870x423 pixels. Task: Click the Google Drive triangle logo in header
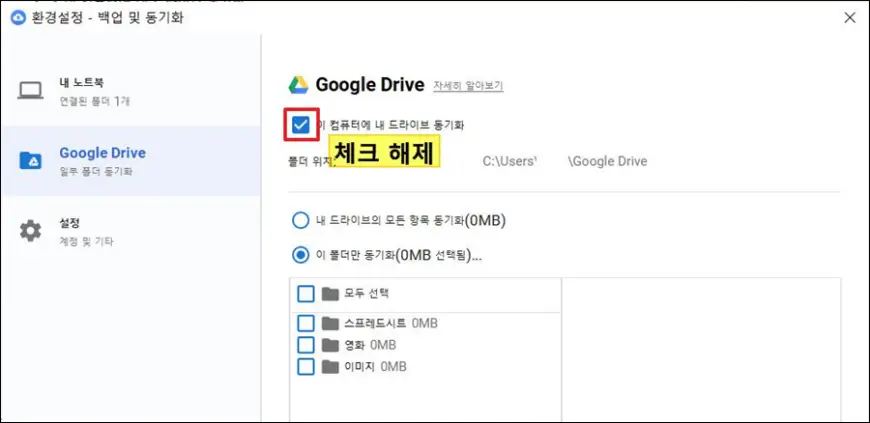click(298, 85)
